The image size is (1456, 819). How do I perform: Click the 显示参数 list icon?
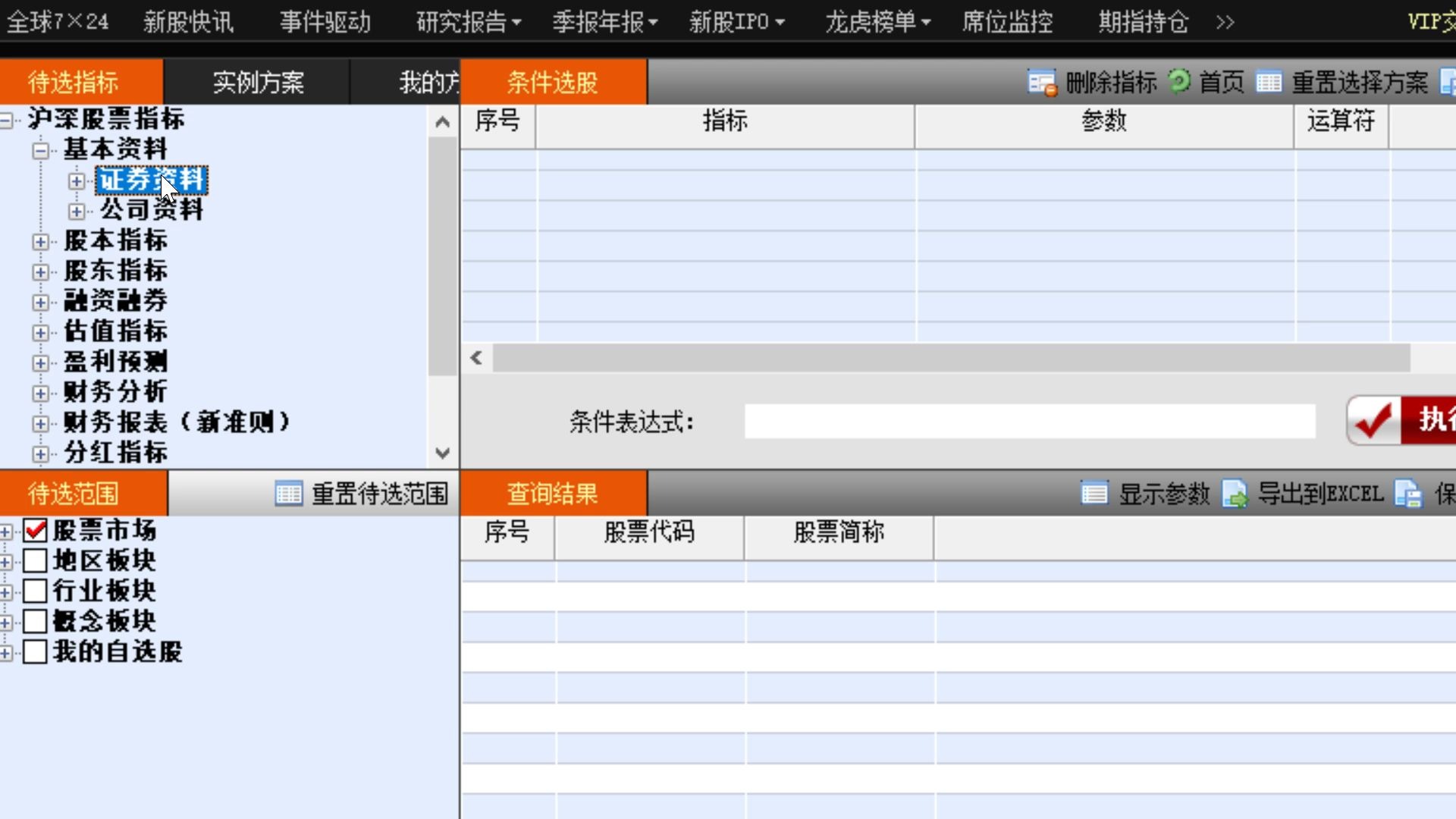pyautogui.click(x=1094, y=494)
